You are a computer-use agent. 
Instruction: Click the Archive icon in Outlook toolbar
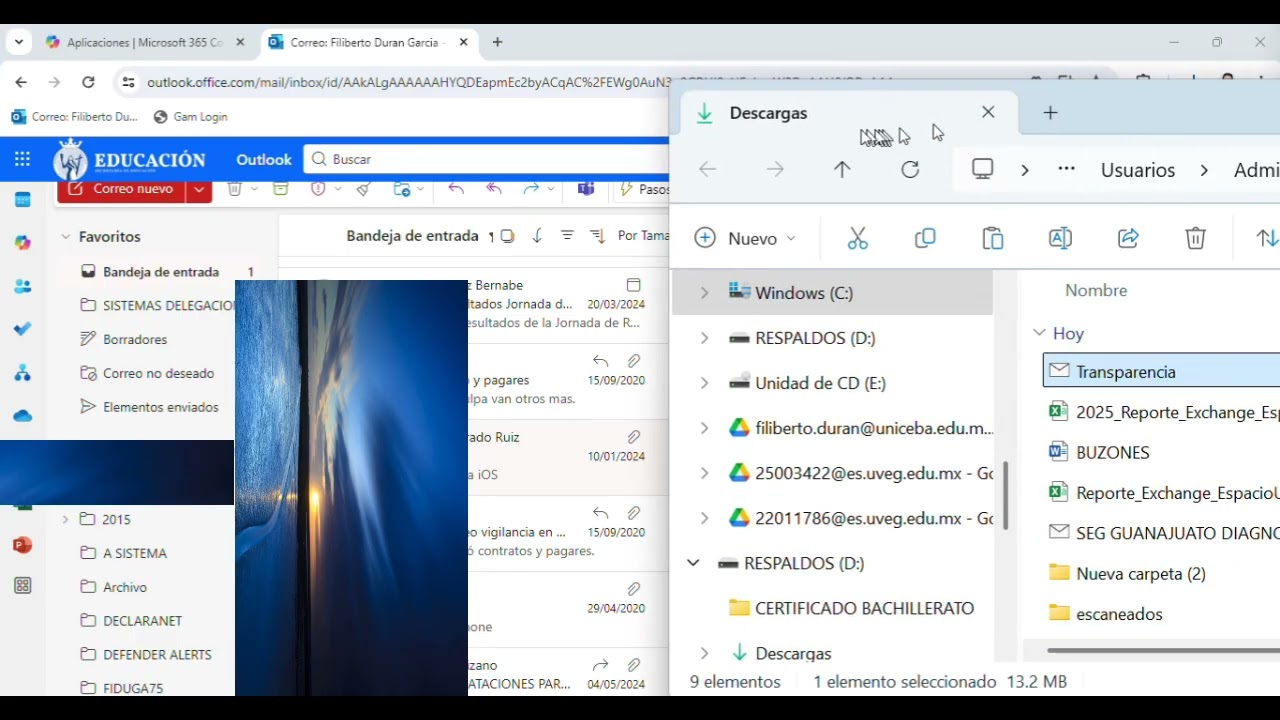(x=281, y=189)
